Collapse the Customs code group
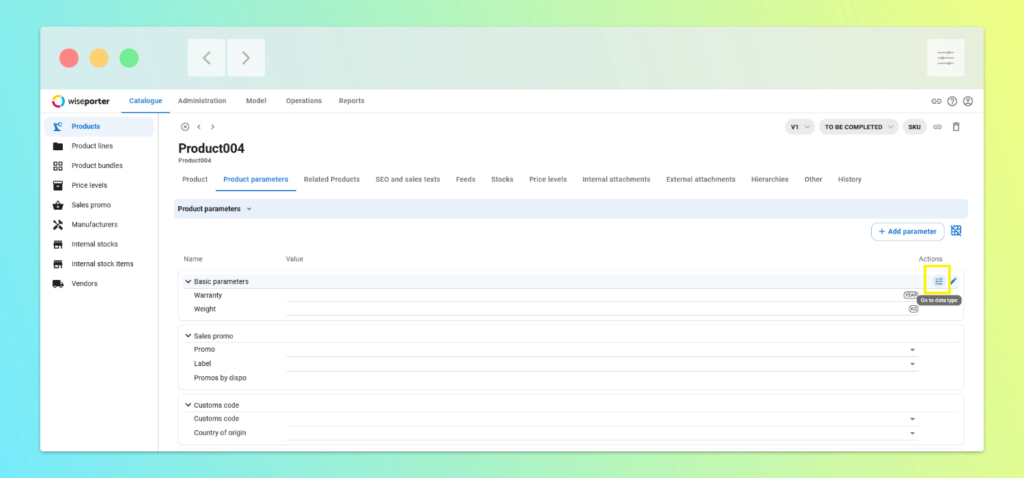The image size is (1024, 478). click(188, 405)
